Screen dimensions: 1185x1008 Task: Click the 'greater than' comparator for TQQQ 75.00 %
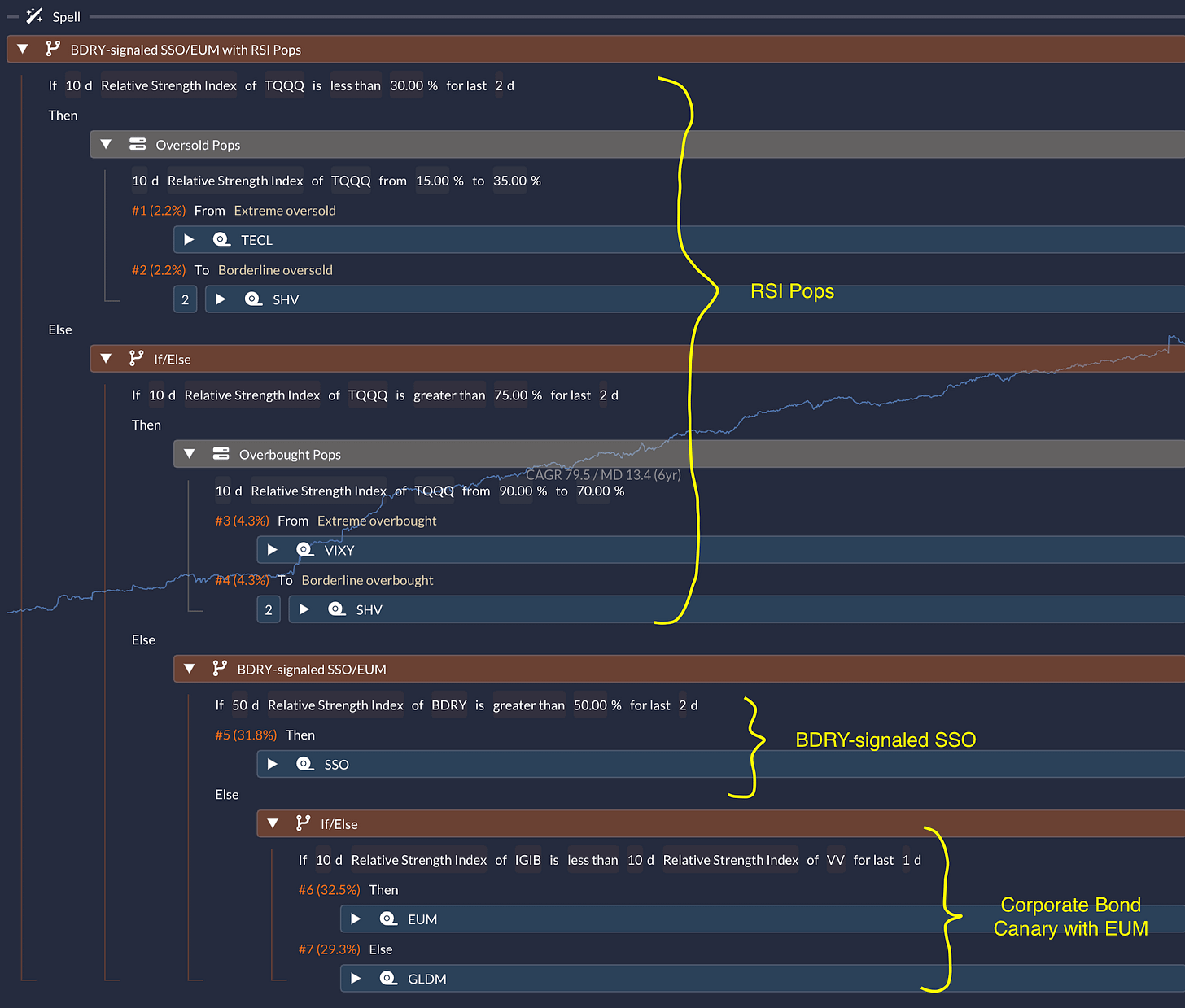[x=449, y=395]
